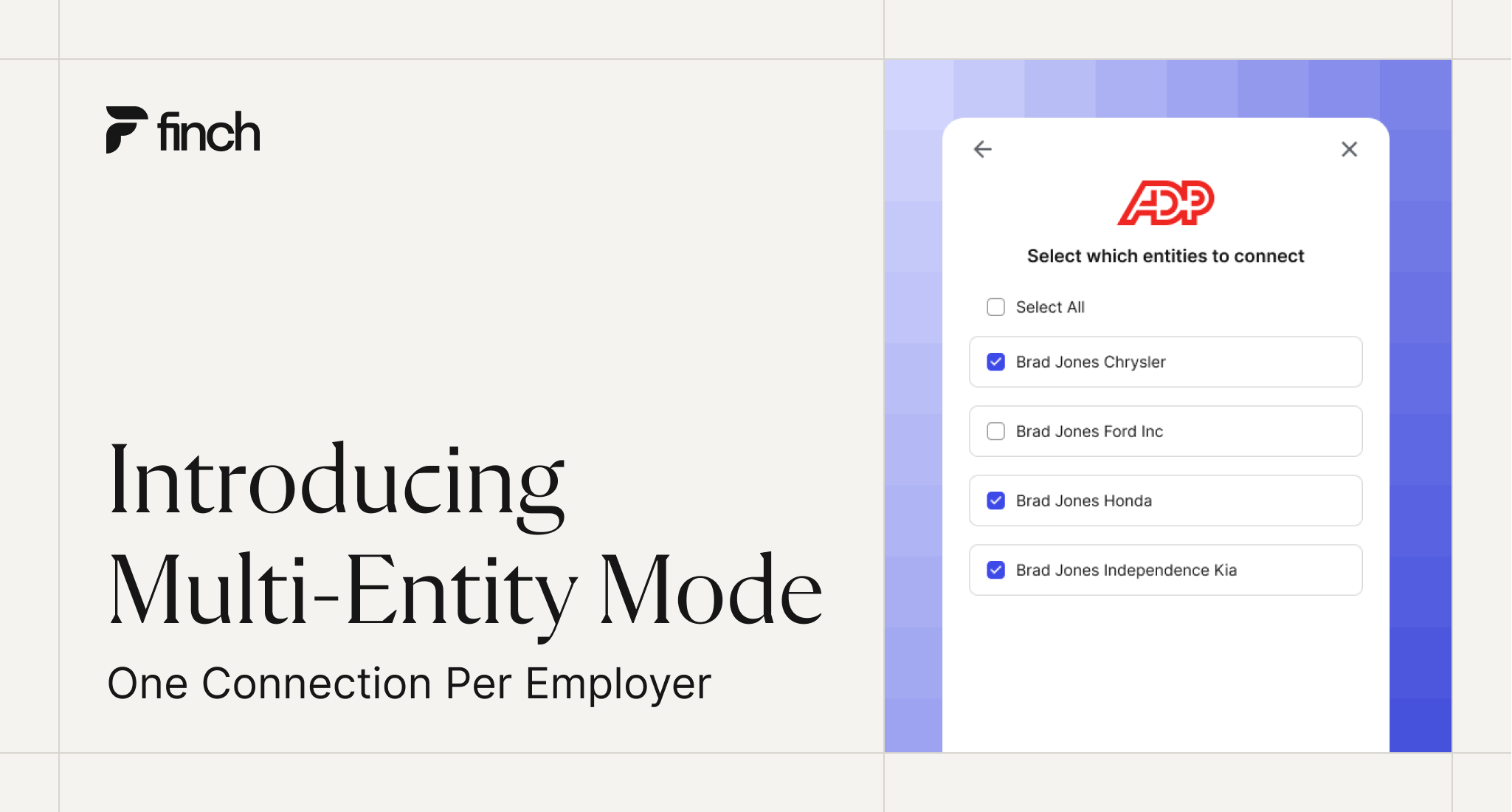
Task: Click 'One Connection Per Employer' subtitle
Action: [409, 683]
